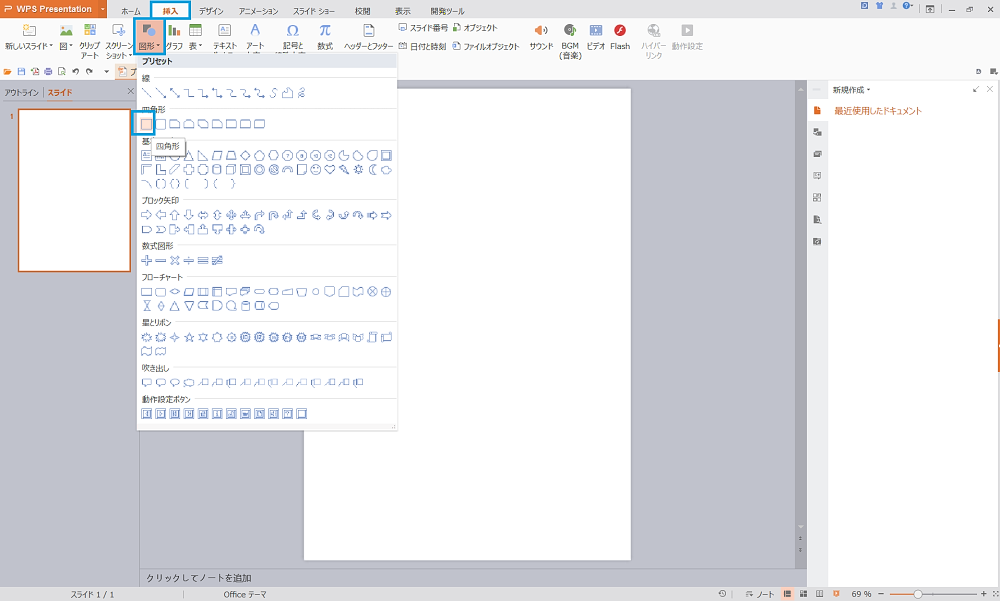The width and height of the screenshot is (1000, 601).
Task: Insert an equation with 数式 pi icon
Action: pyautogui.click(x=325, y=37)
